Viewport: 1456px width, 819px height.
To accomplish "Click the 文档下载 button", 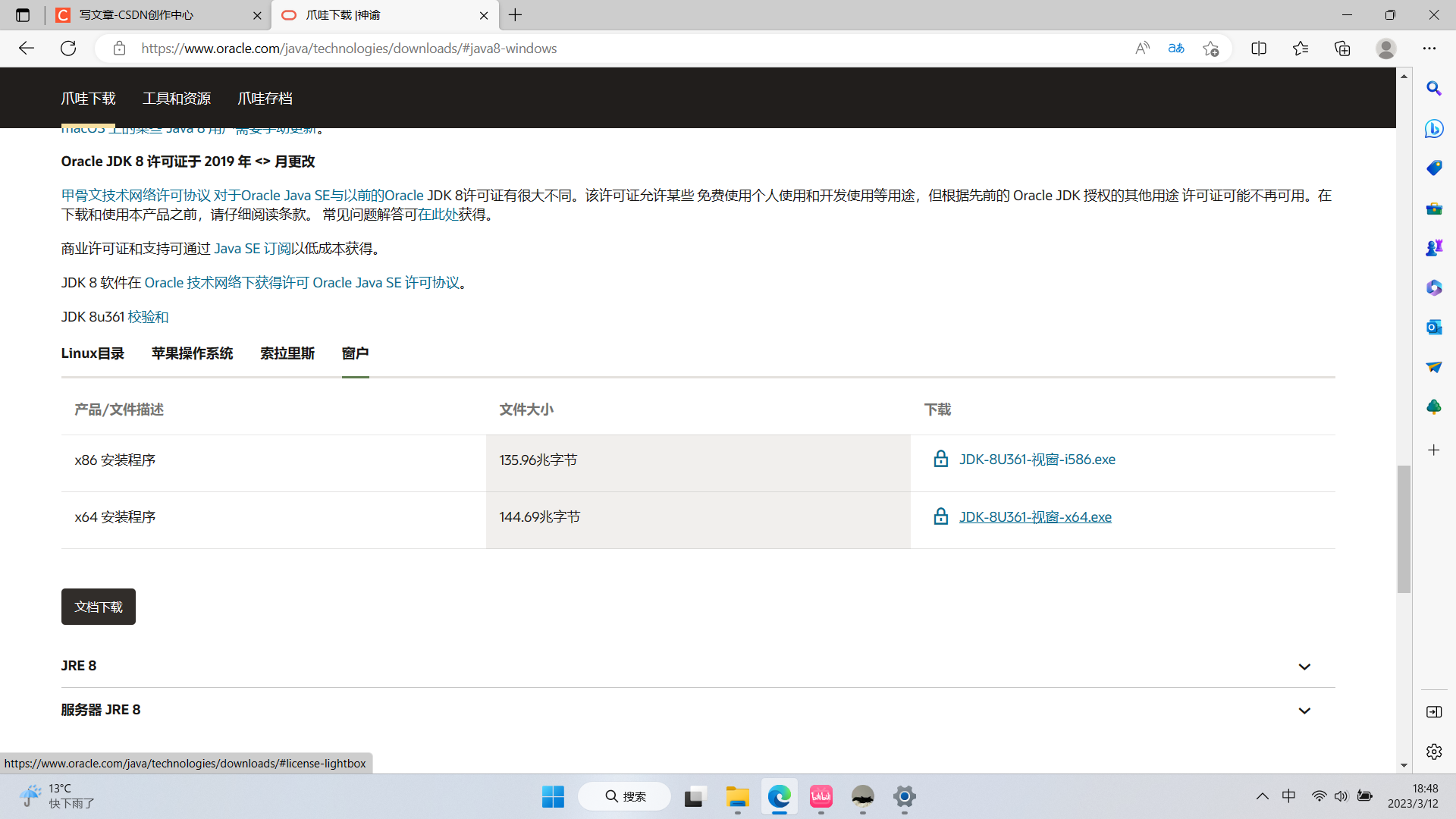I will tap(99, 607).
